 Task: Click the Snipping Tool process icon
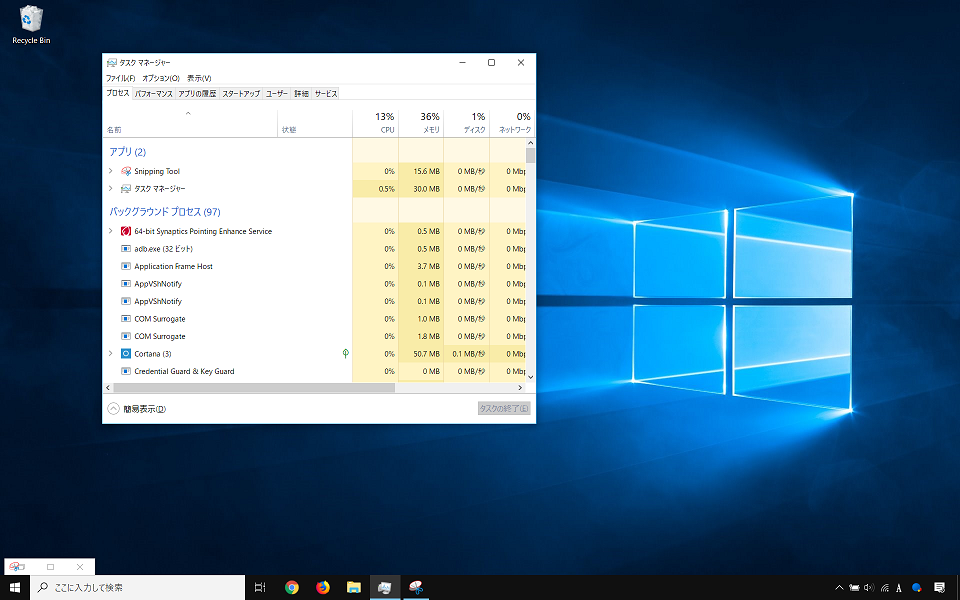(126, 171)
